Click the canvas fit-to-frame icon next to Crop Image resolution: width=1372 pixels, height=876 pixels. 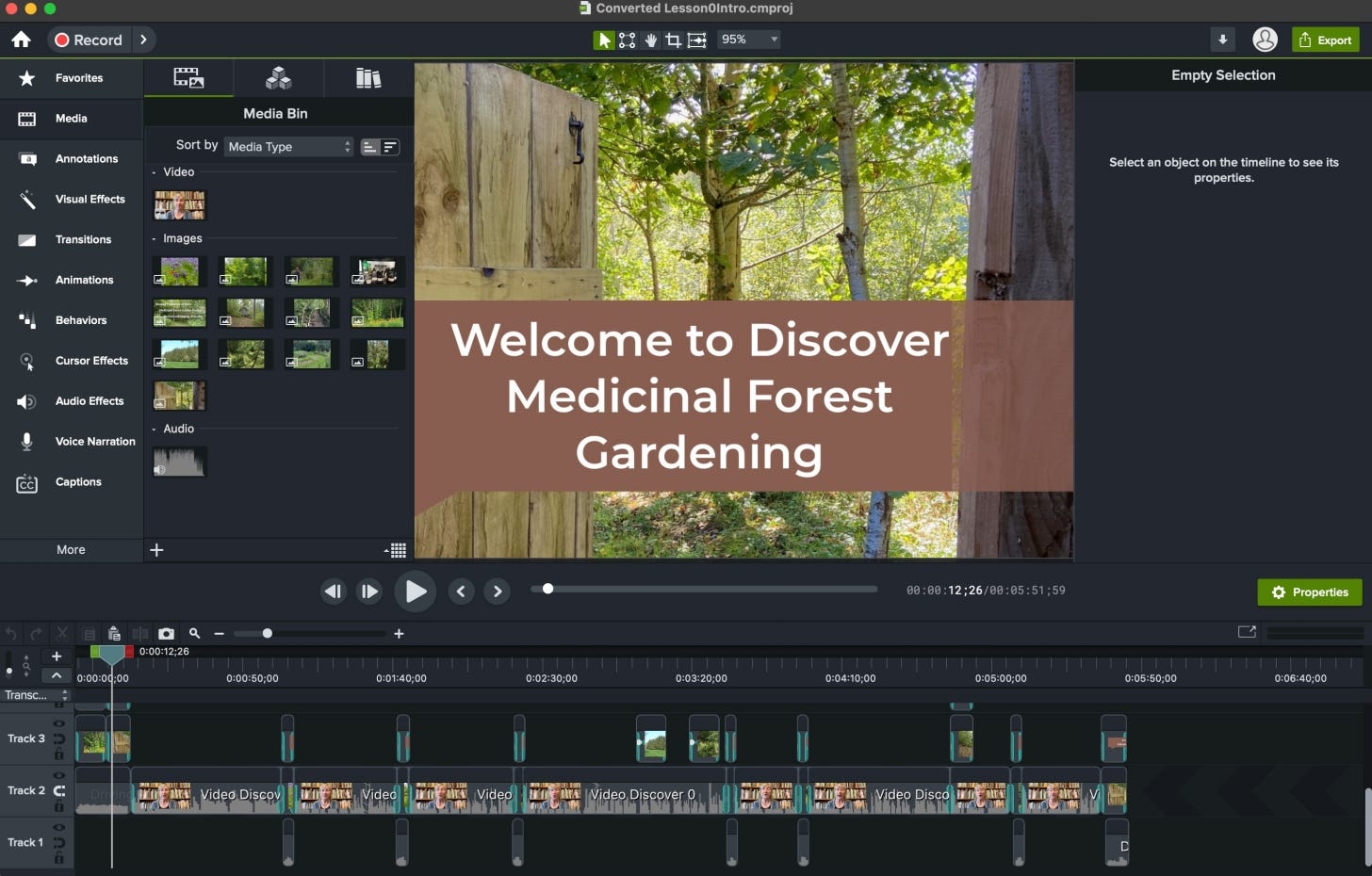696,40
